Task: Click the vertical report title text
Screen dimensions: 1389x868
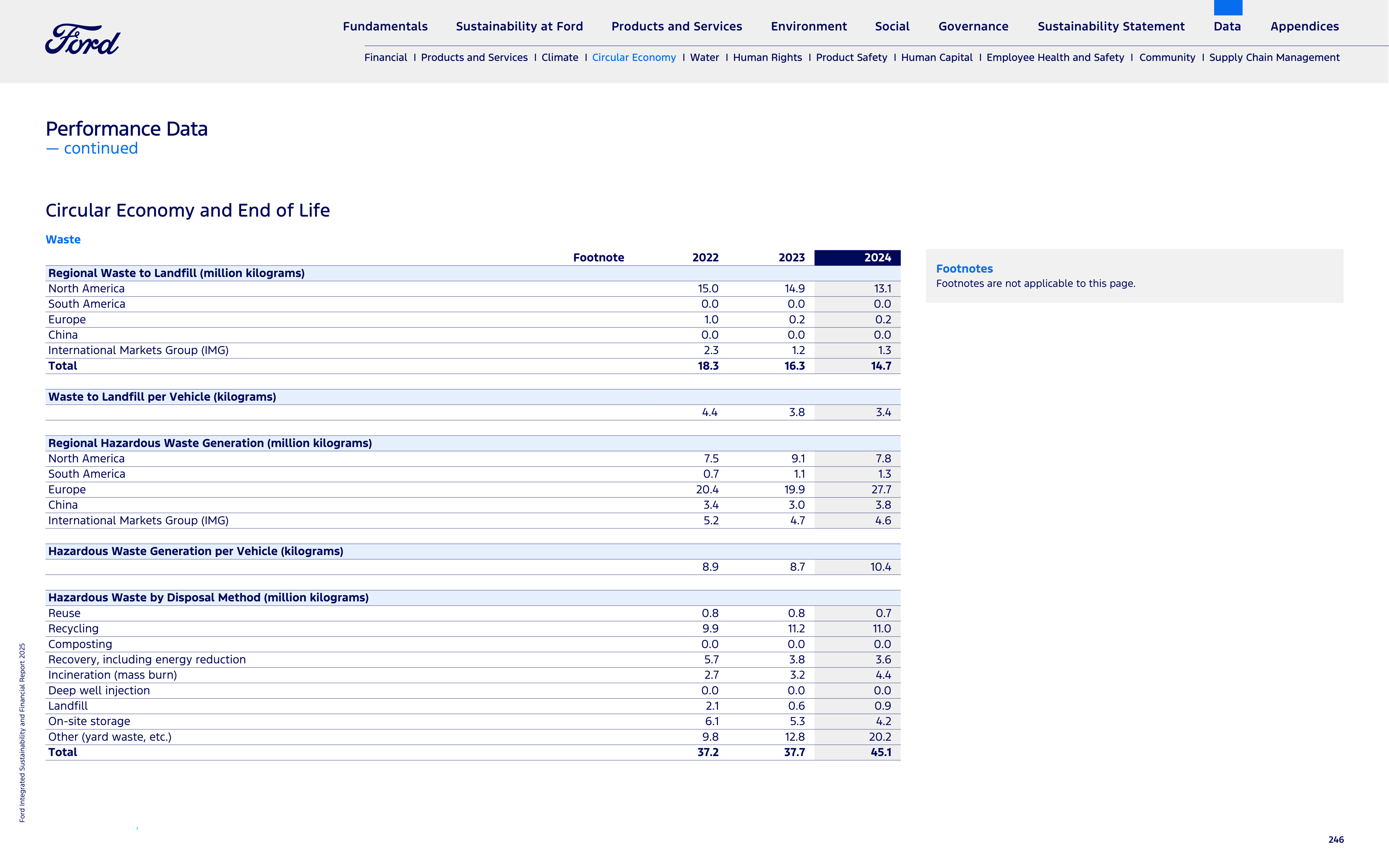Action: (22, 733)
